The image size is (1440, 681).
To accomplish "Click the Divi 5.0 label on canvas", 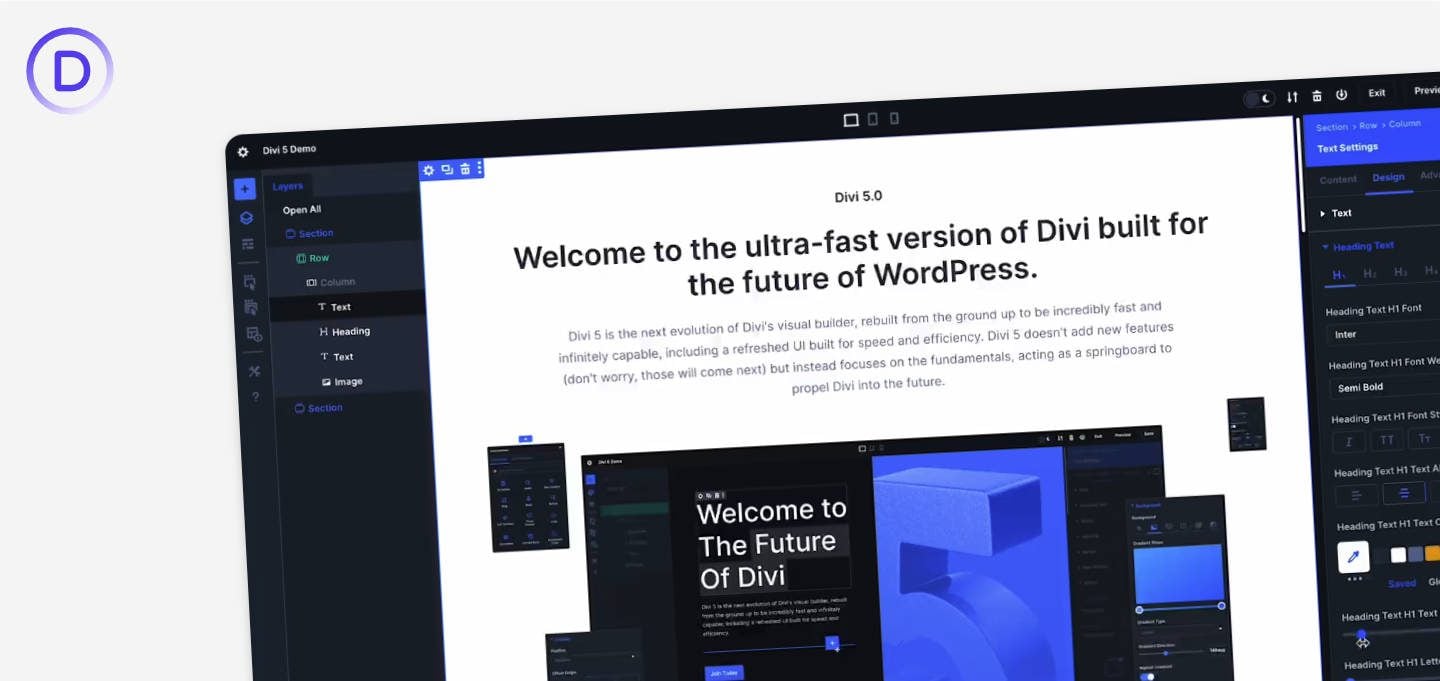I will [x=859, y=196].
